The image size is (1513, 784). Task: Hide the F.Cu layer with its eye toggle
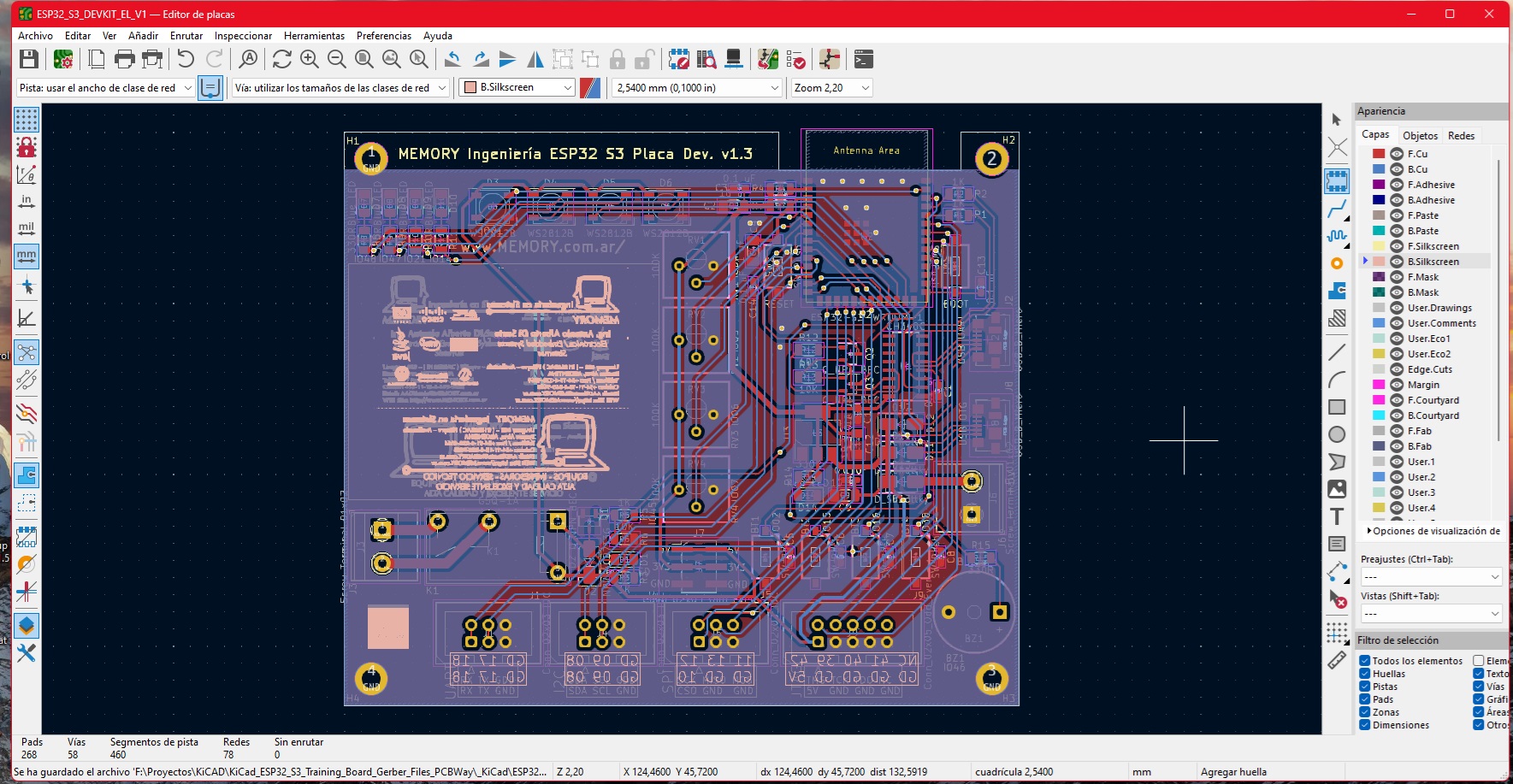click(1395, 153)
